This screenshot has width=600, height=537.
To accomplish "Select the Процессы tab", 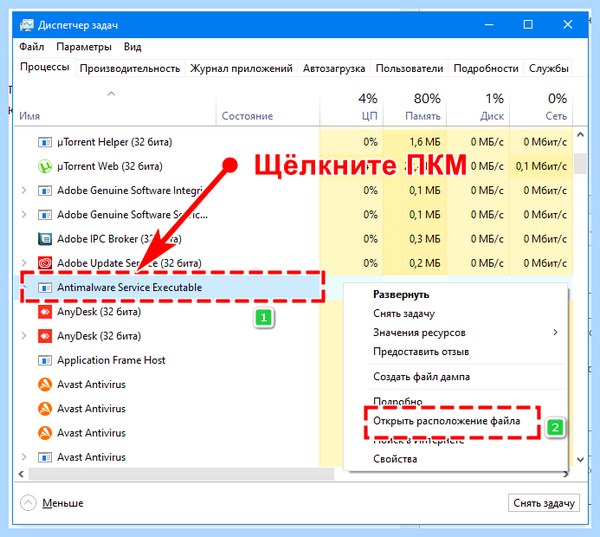I will point(44,67).
